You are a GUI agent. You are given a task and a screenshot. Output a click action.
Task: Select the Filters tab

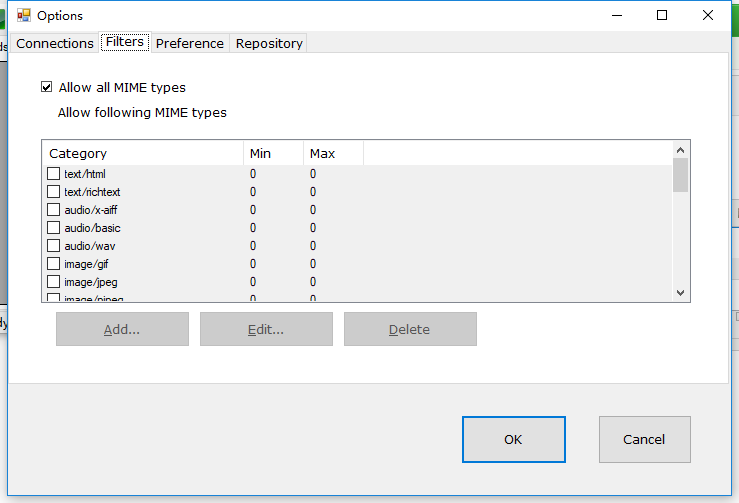(x=125, y=42)
